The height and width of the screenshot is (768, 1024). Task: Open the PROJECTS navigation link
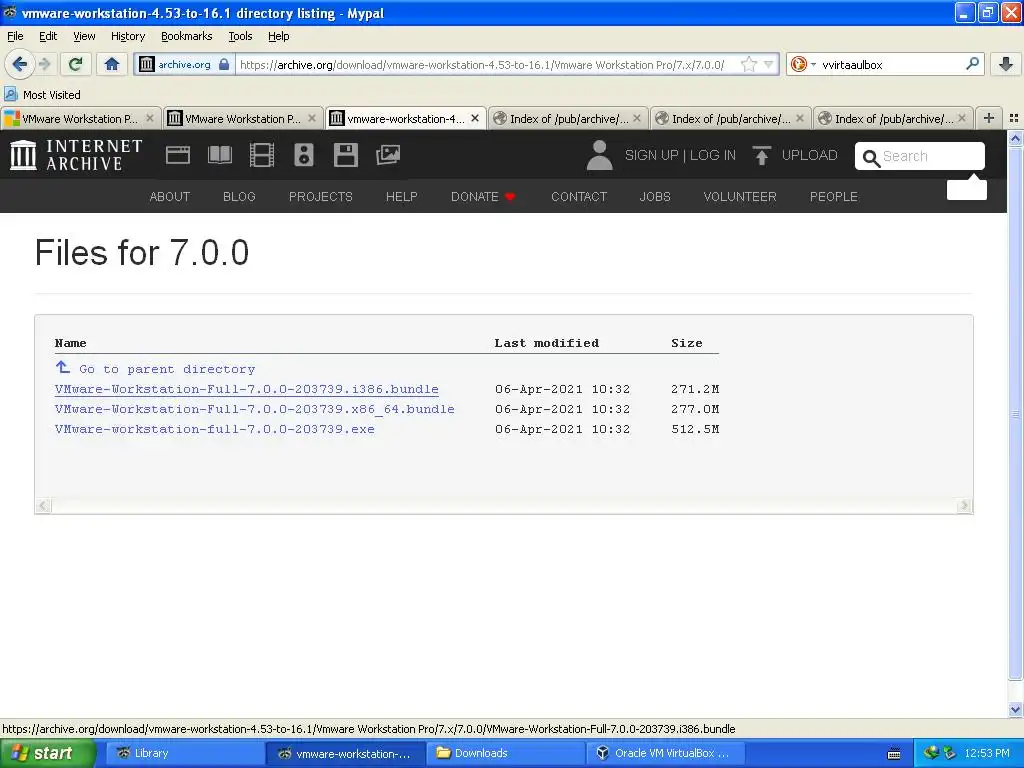click(x=321, y=197)
